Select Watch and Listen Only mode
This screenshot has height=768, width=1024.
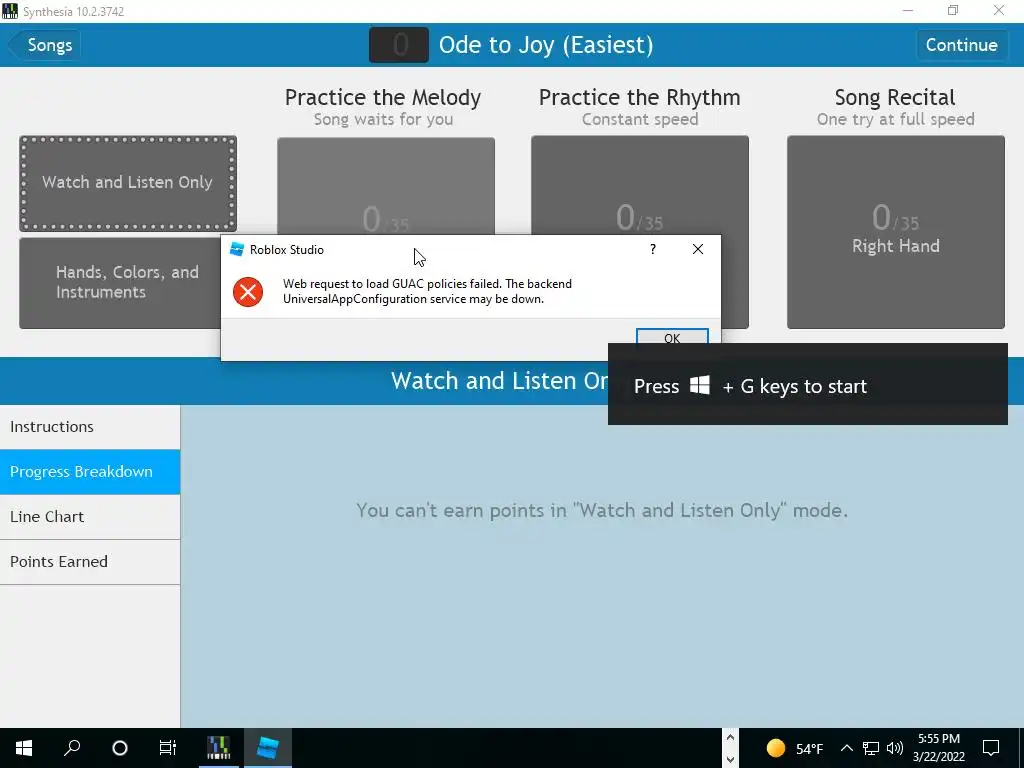click(x=128, y=183)
